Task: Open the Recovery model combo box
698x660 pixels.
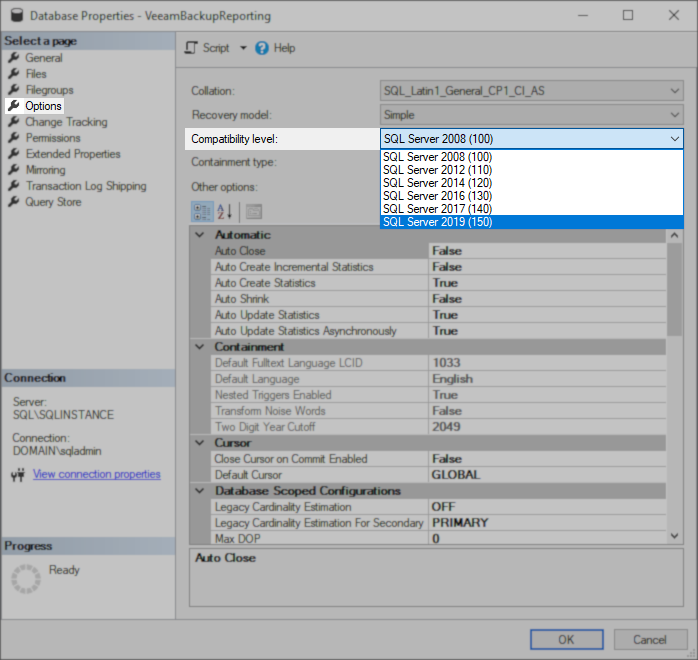Action: tap(532, 115)
